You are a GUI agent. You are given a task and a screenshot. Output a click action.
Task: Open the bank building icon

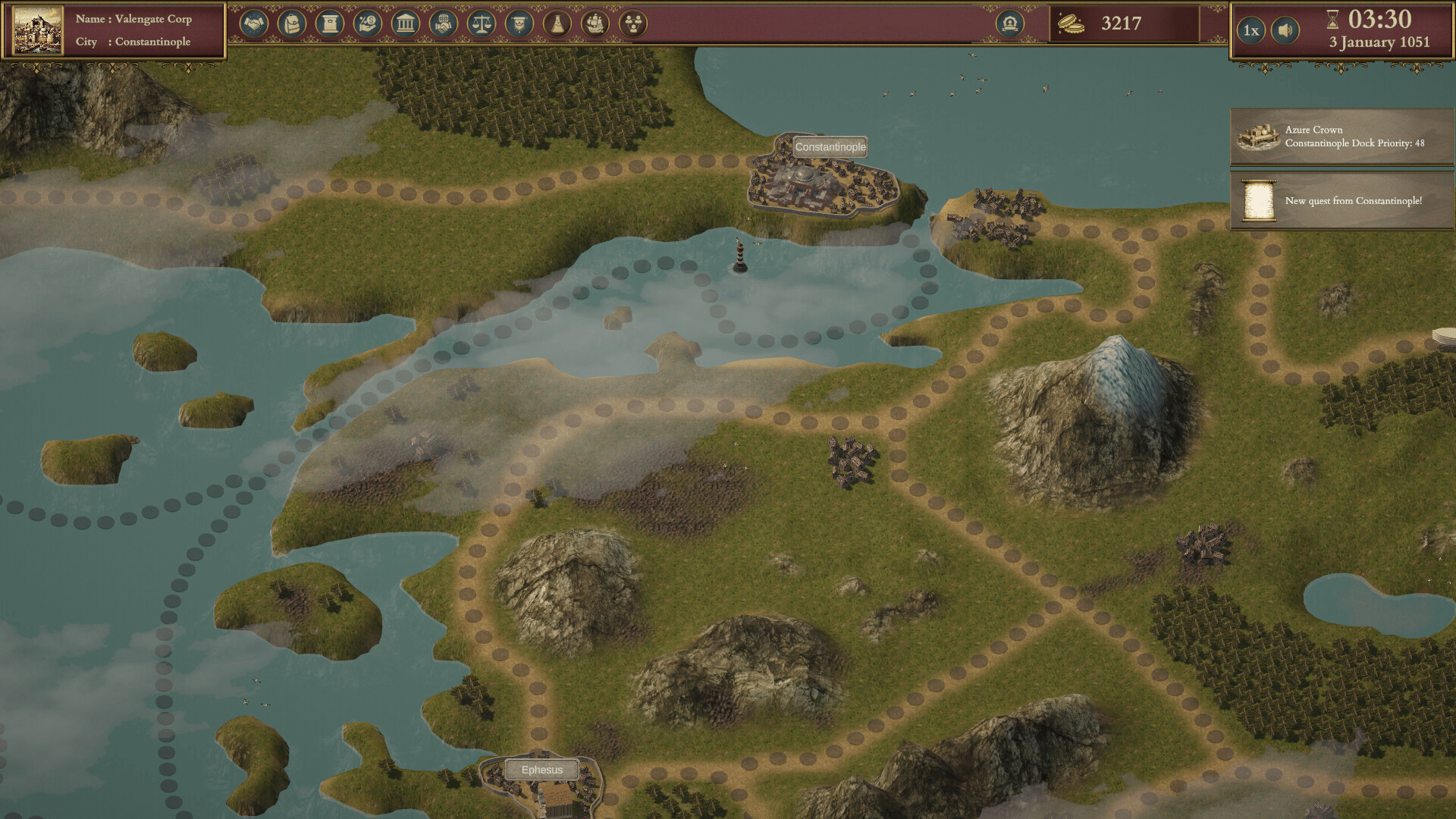[x=406, y=24]
